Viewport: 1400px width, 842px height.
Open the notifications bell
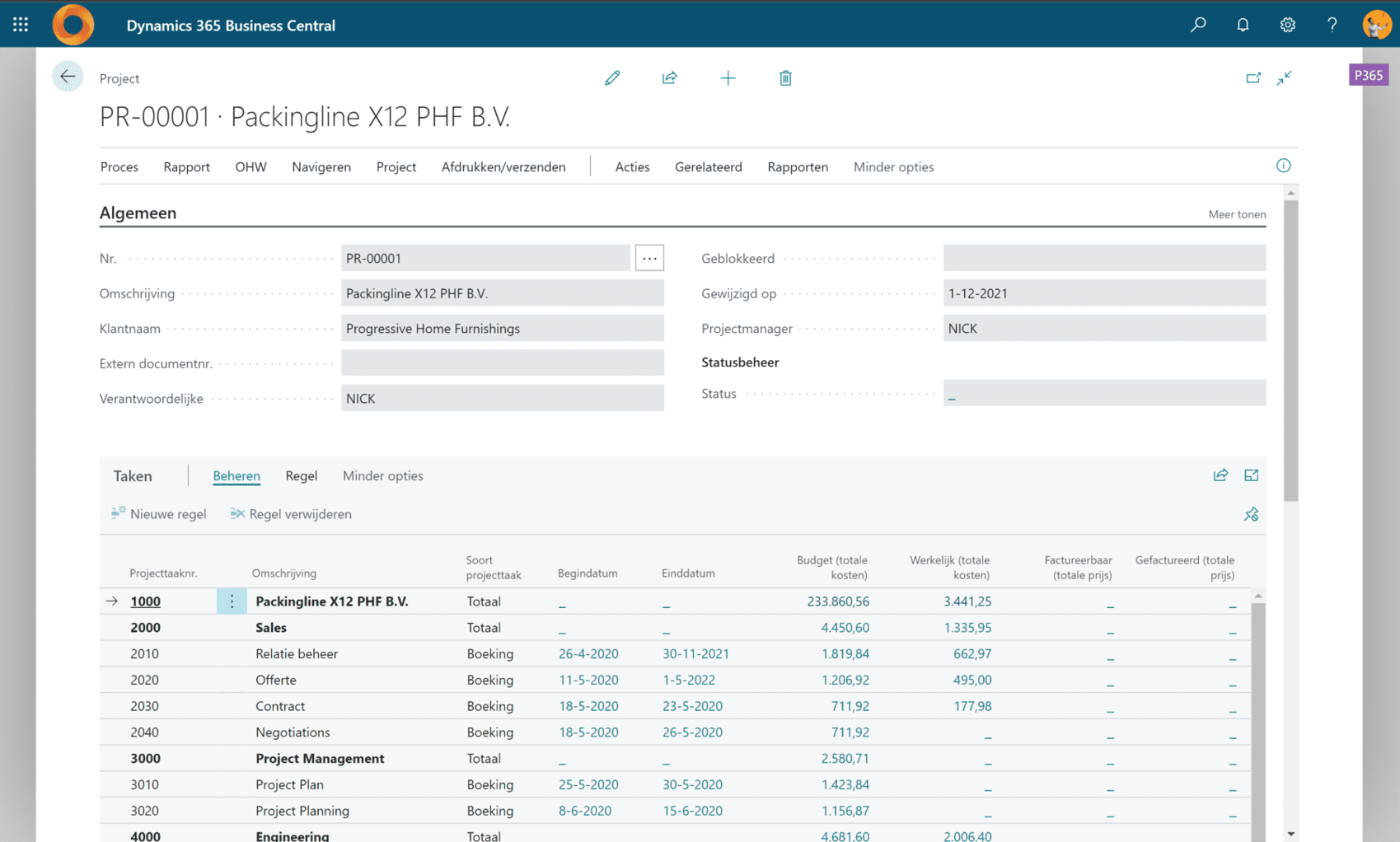(x=1243, y=25)
